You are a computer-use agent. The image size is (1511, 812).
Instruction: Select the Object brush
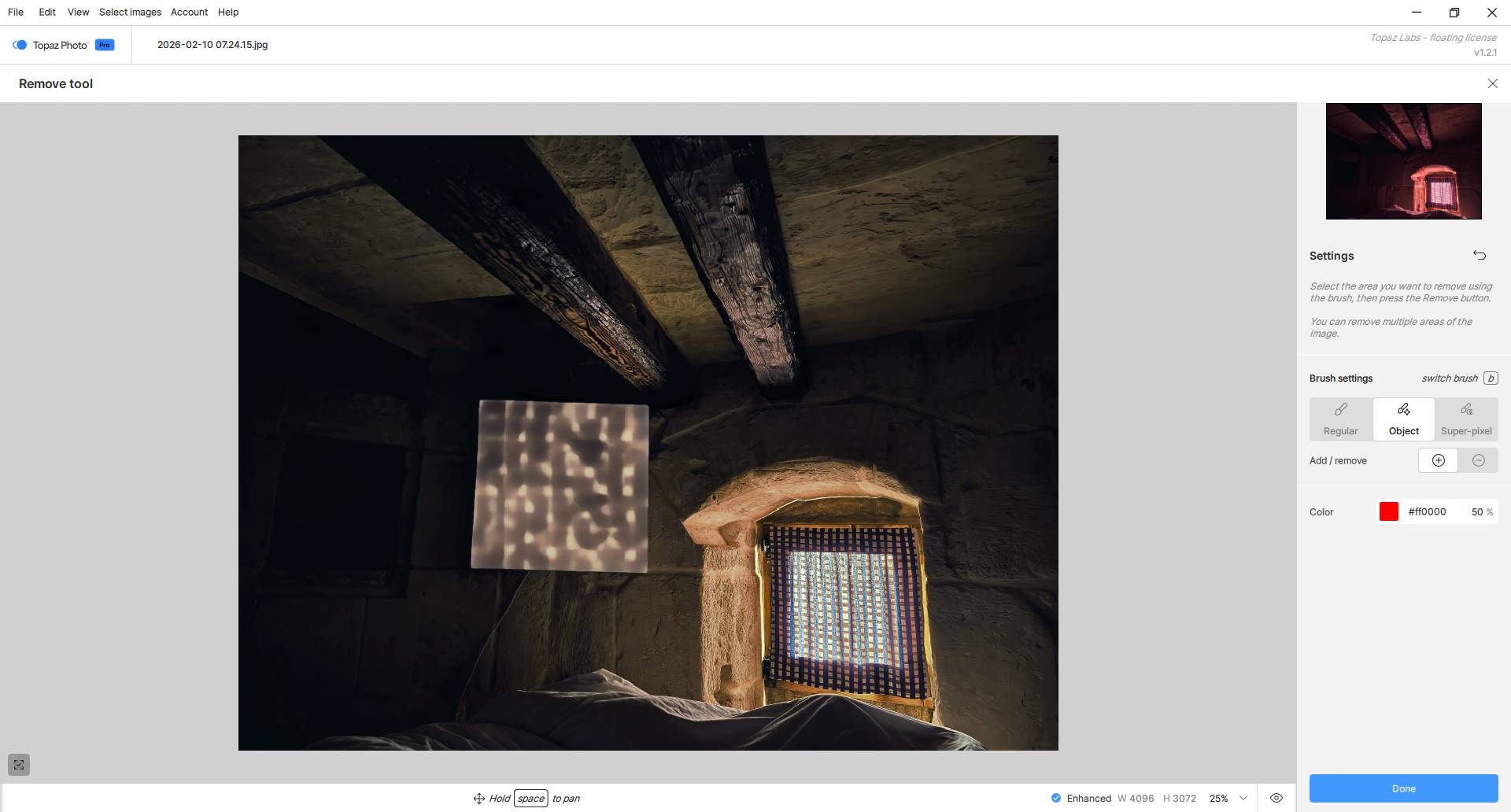(x=1404, y=419)
